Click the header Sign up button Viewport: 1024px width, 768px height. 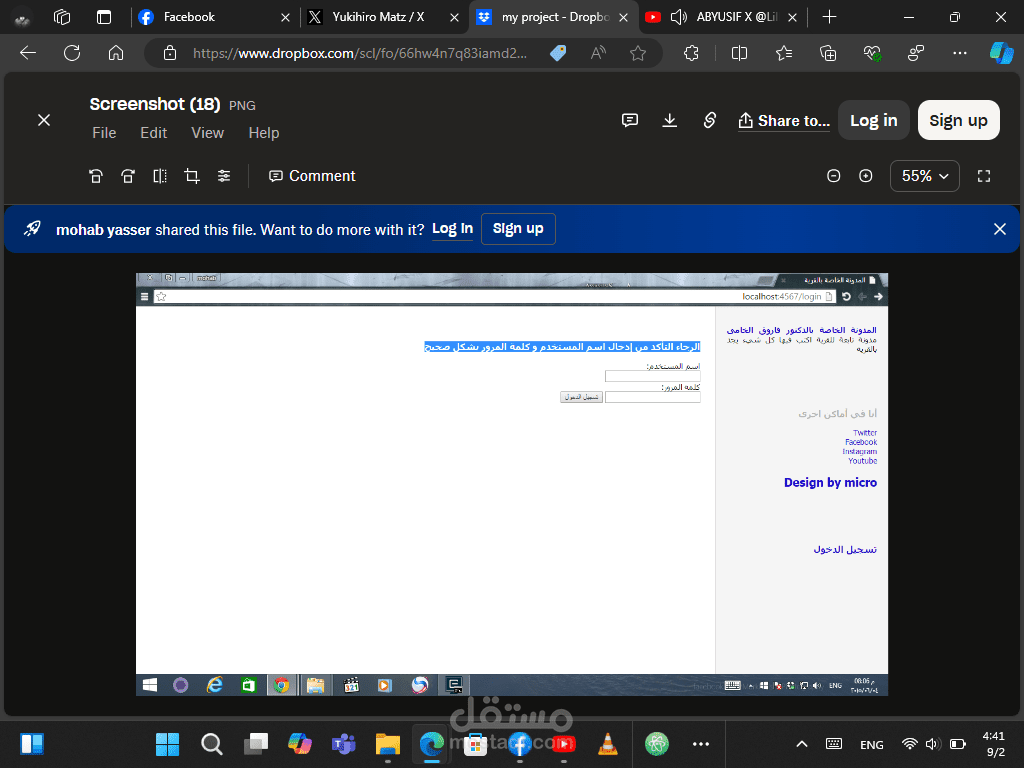(x=958, y=120)
